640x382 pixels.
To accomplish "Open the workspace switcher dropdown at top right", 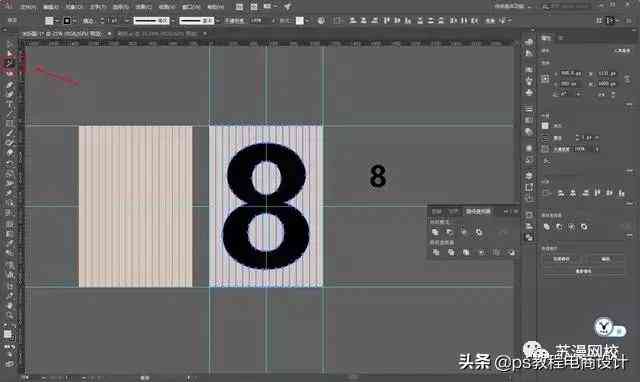I will pos(513,7).
